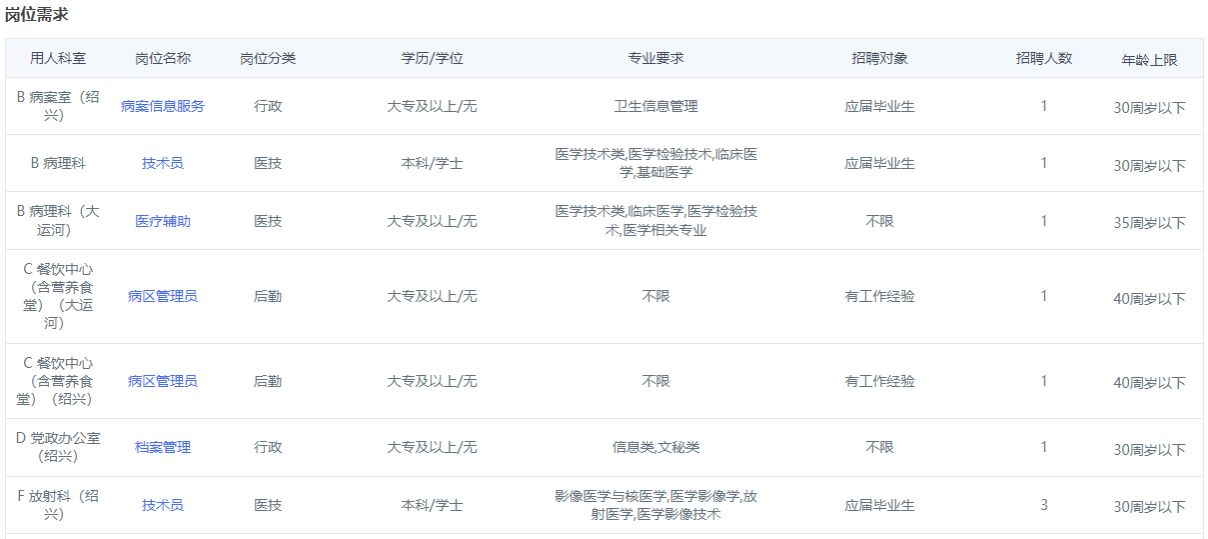Screen dimensions: 1208x539
Task: Select the 信息类,文秘类 requirement cell
Action: point(656,447)
